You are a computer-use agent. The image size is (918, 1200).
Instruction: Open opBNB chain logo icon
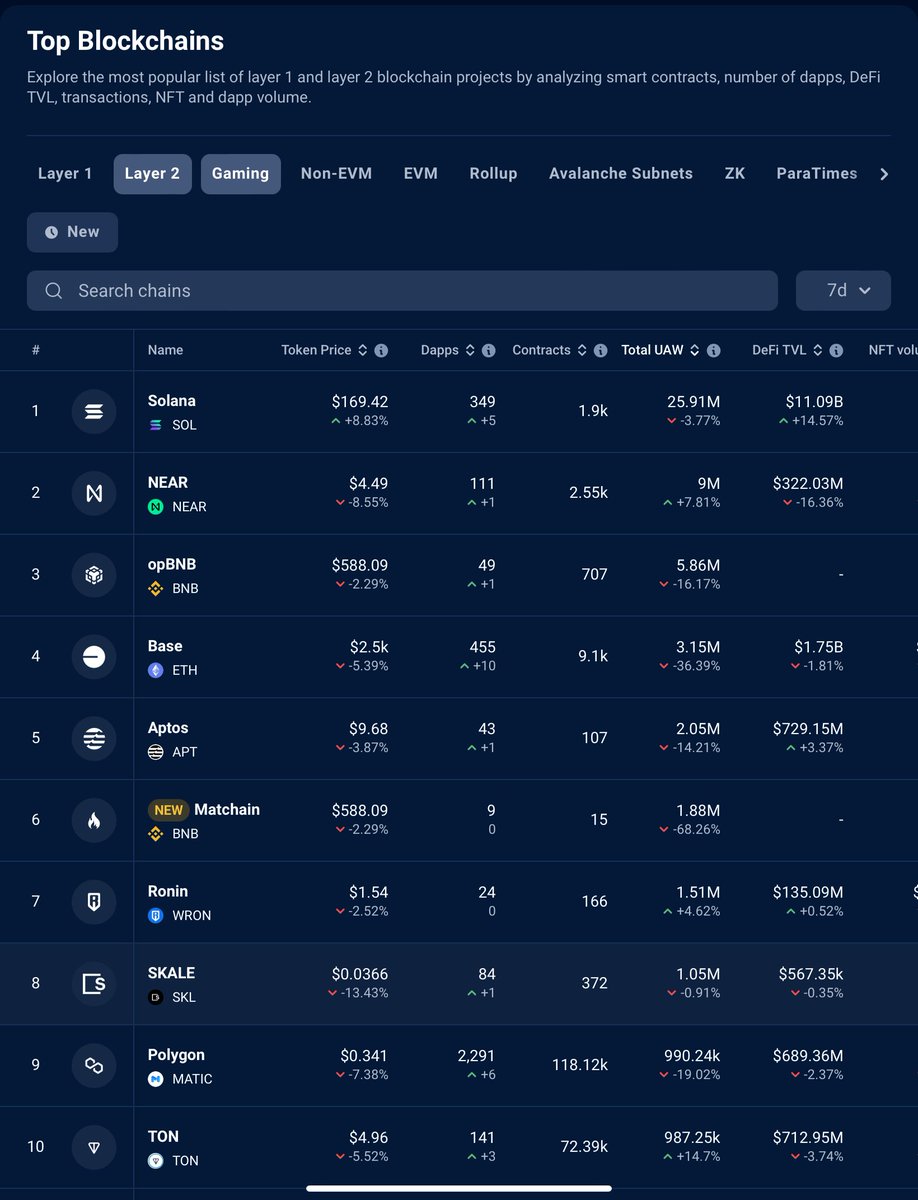pos(94,575)
